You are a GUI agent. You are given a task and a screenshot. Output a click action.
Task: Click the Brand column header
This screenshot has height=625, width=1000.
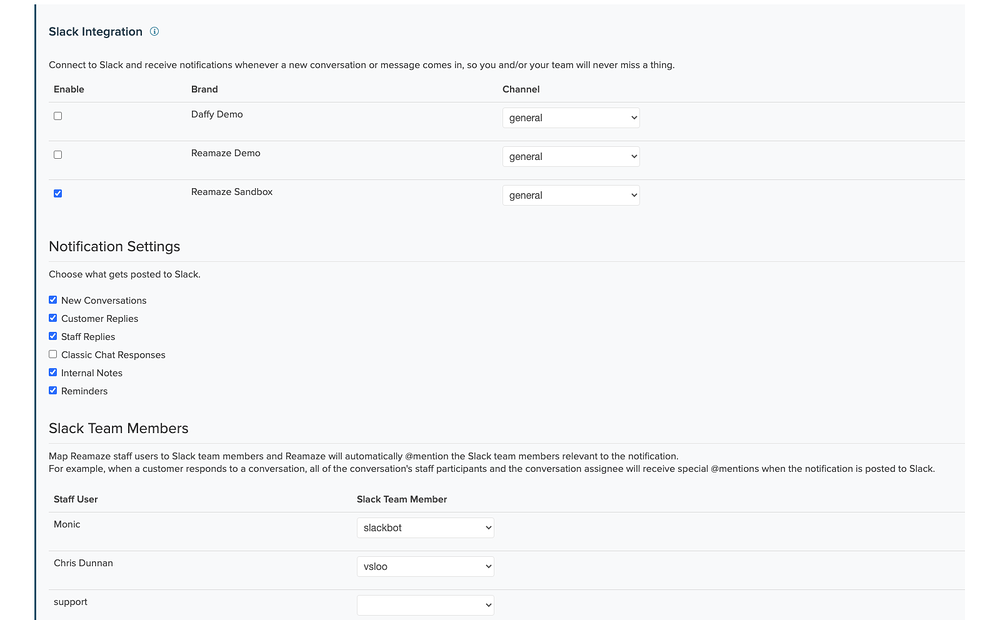point(205,89)
